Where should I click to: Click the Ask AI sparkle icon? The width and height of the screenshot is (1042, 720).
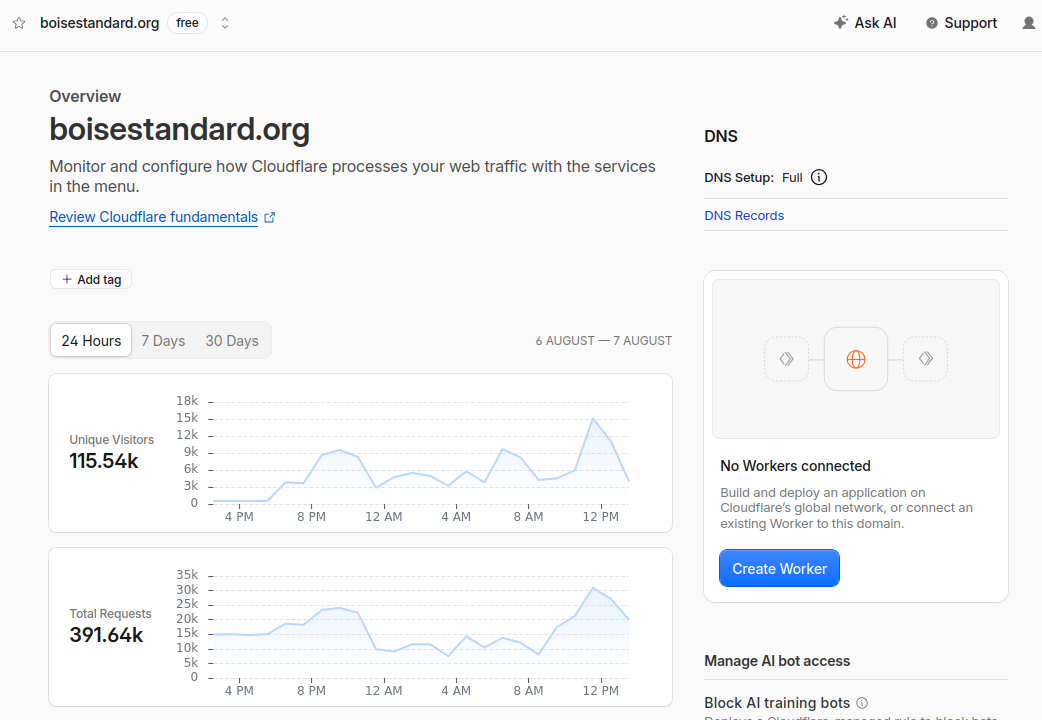pos(841,23)
